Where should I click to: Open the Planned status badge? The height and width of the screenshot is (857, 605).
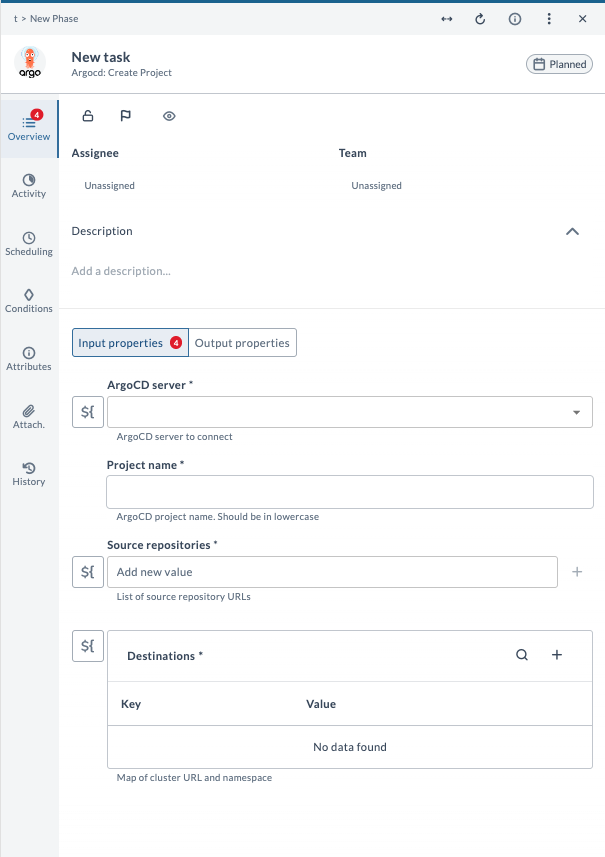559,64
